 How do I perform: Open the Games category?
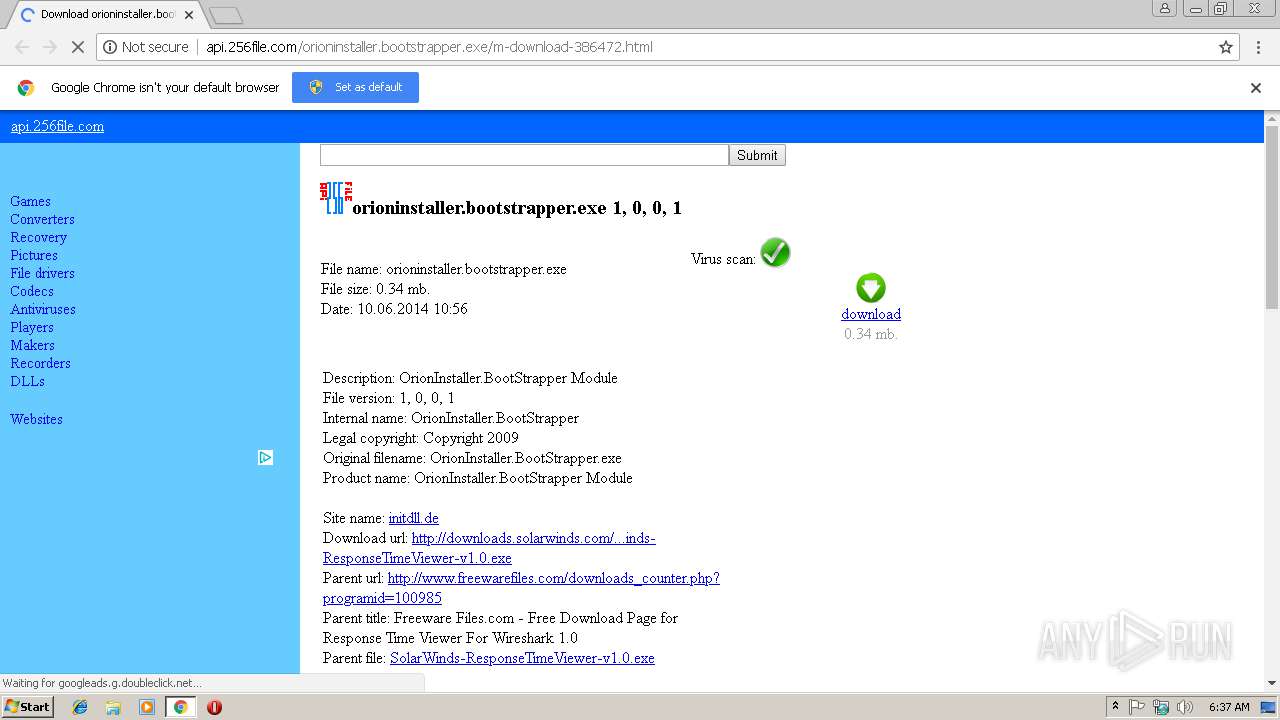pyautogui.click(x=30, y=201)
